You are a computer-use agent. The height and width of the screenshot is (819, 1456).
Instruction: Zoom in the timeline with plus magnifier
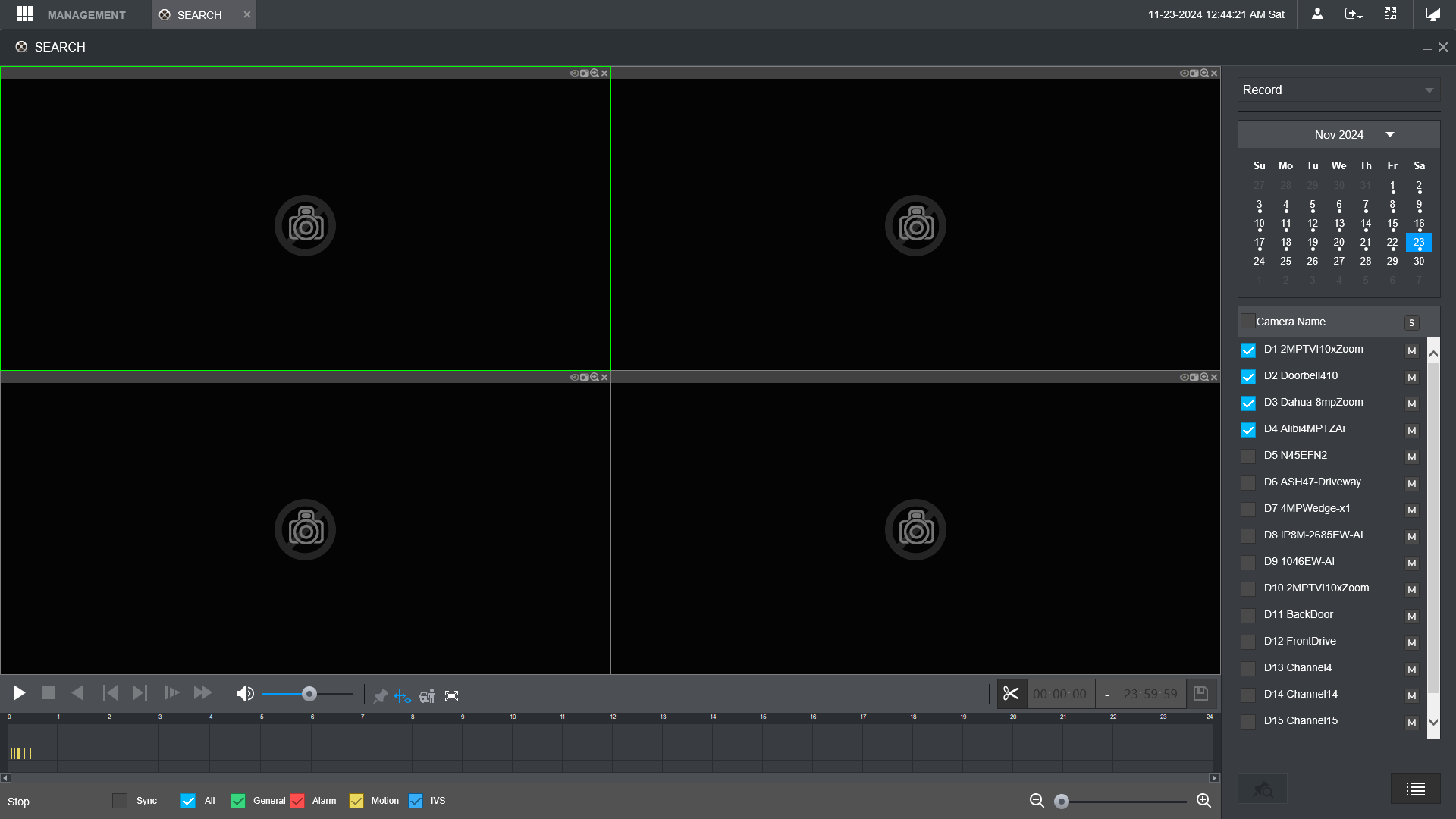1203,801
